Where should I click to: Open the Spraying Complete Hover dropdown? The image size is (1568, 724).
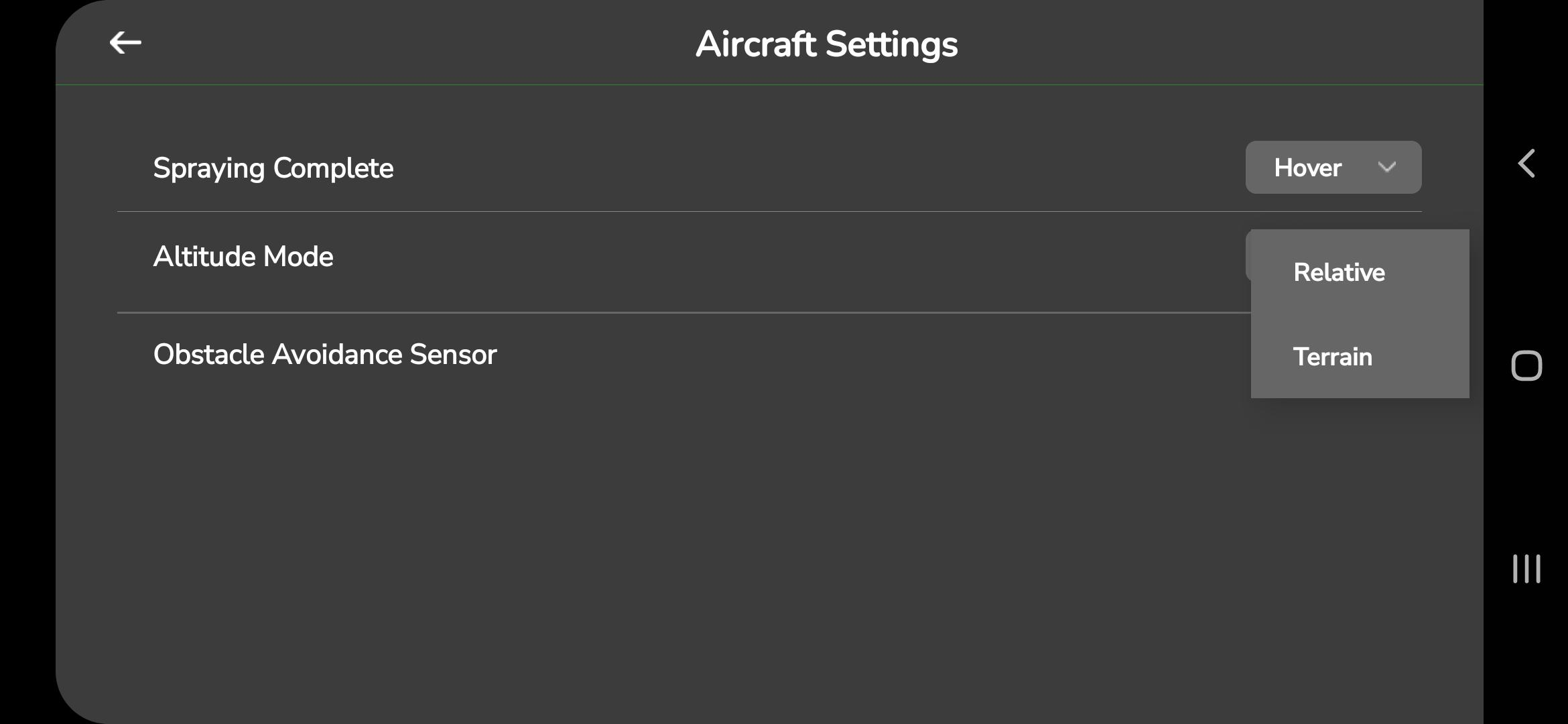point(1332,168)
